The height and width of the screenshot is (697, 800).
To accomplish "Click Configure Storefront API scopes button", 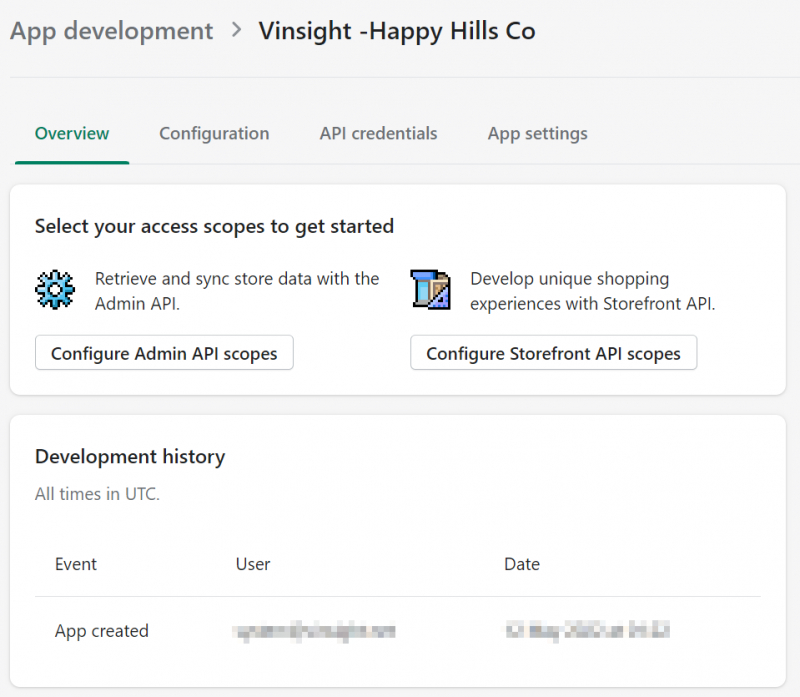I will point(554,353).
